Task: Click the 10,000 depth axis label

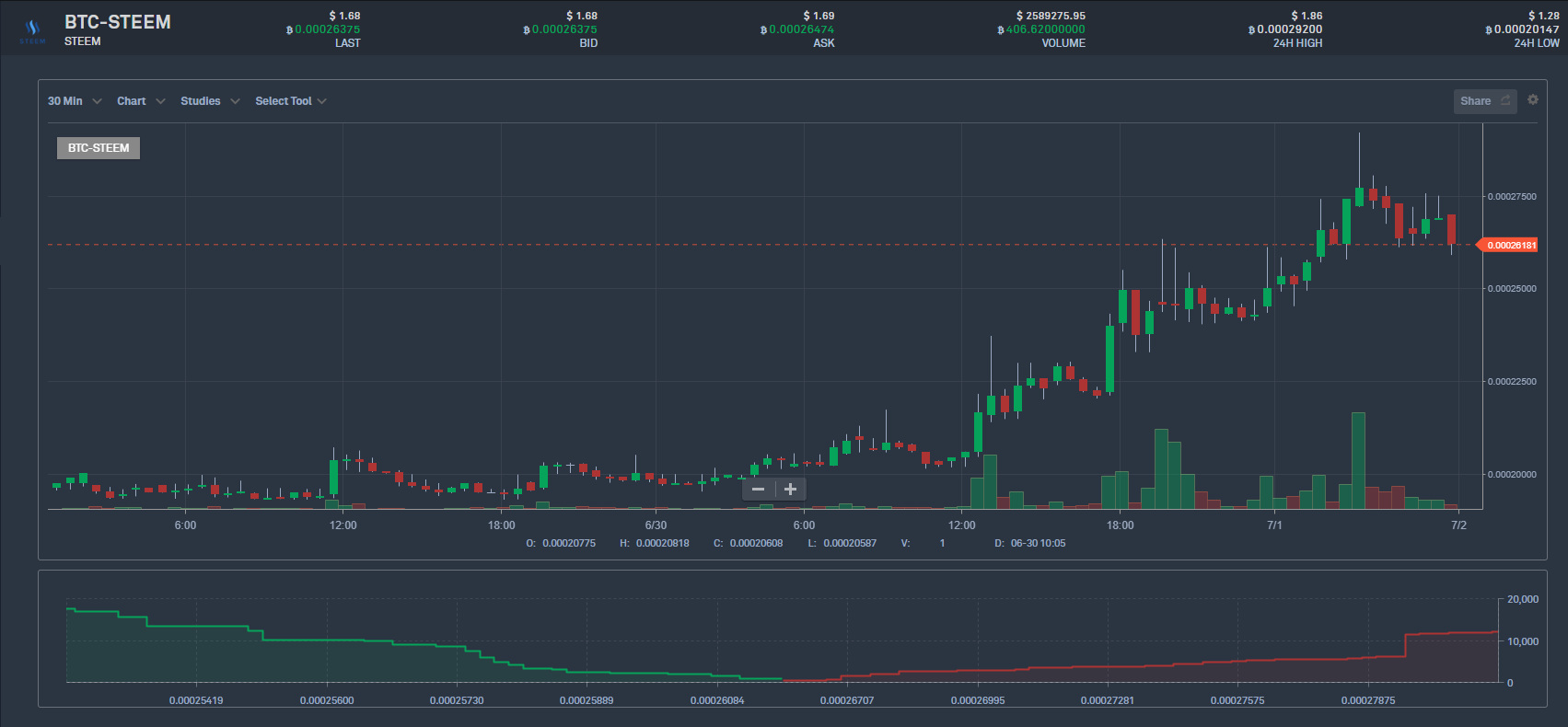Action: pyautogui.click(x=1523, y=641)
